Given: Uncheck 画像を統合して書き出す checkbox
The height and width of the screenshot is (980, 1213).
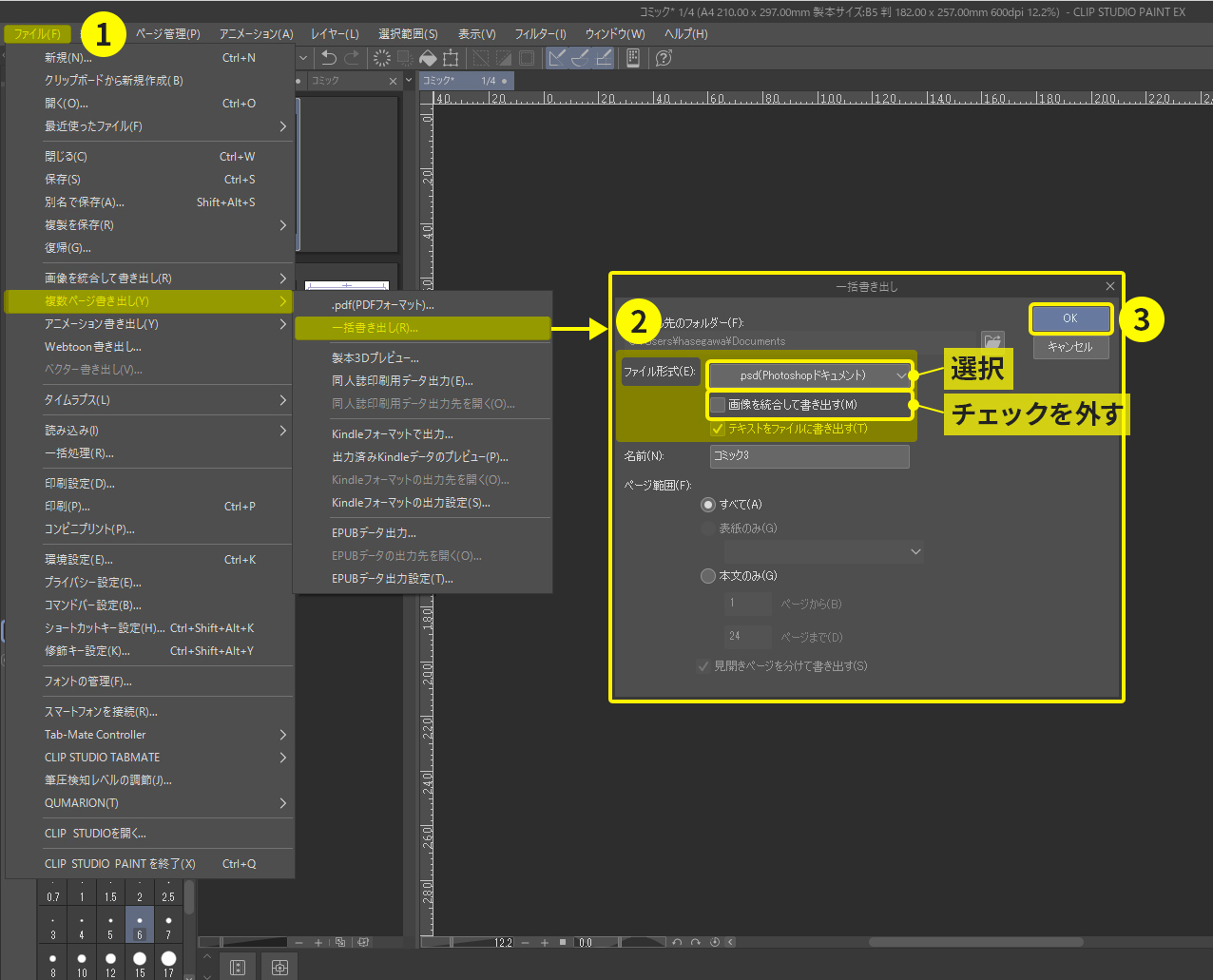Looking at the screenshot, I should point(719,405).
